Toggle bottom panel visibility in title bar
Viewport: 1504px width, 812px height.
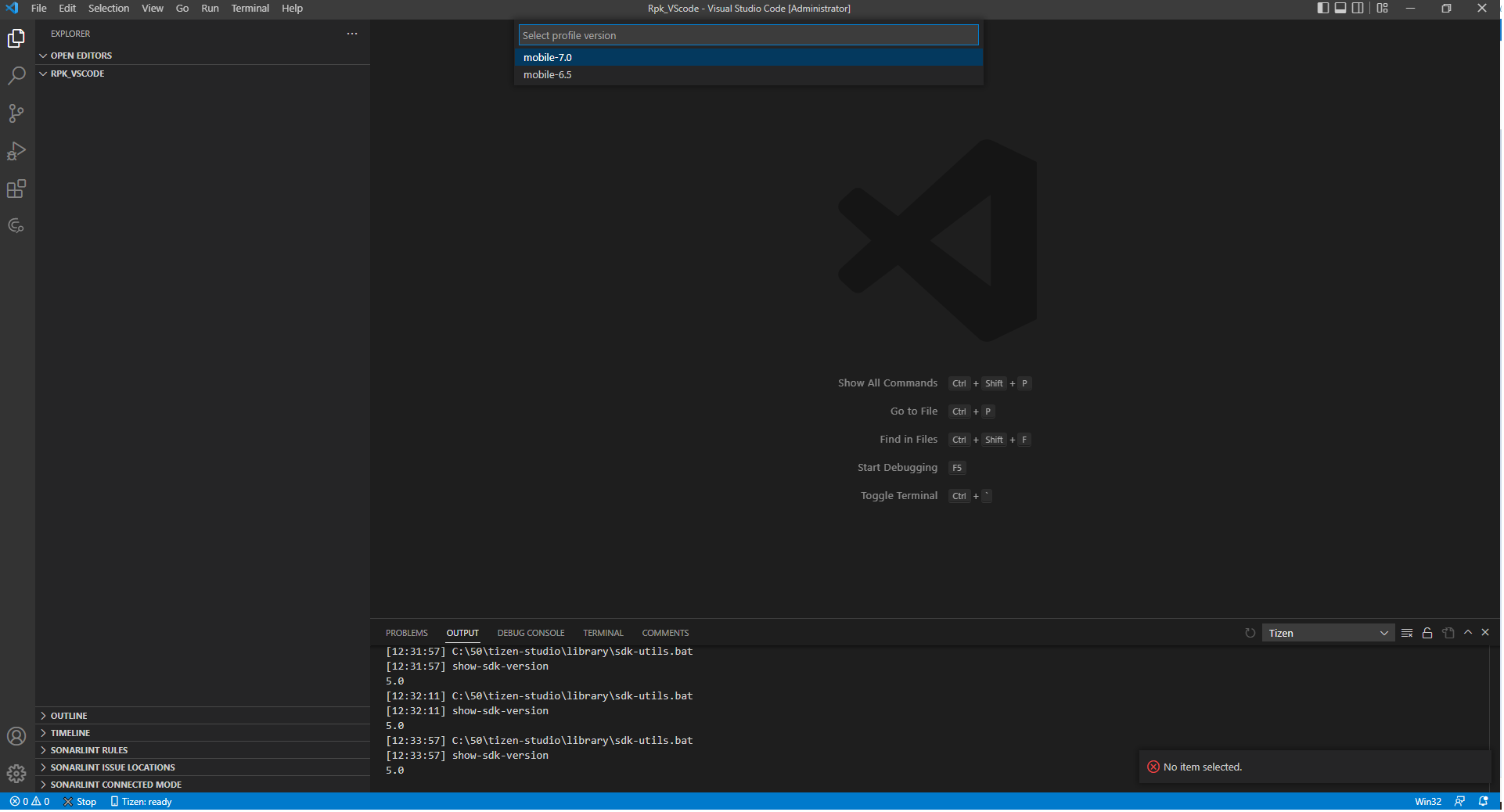pos(1340,9)
